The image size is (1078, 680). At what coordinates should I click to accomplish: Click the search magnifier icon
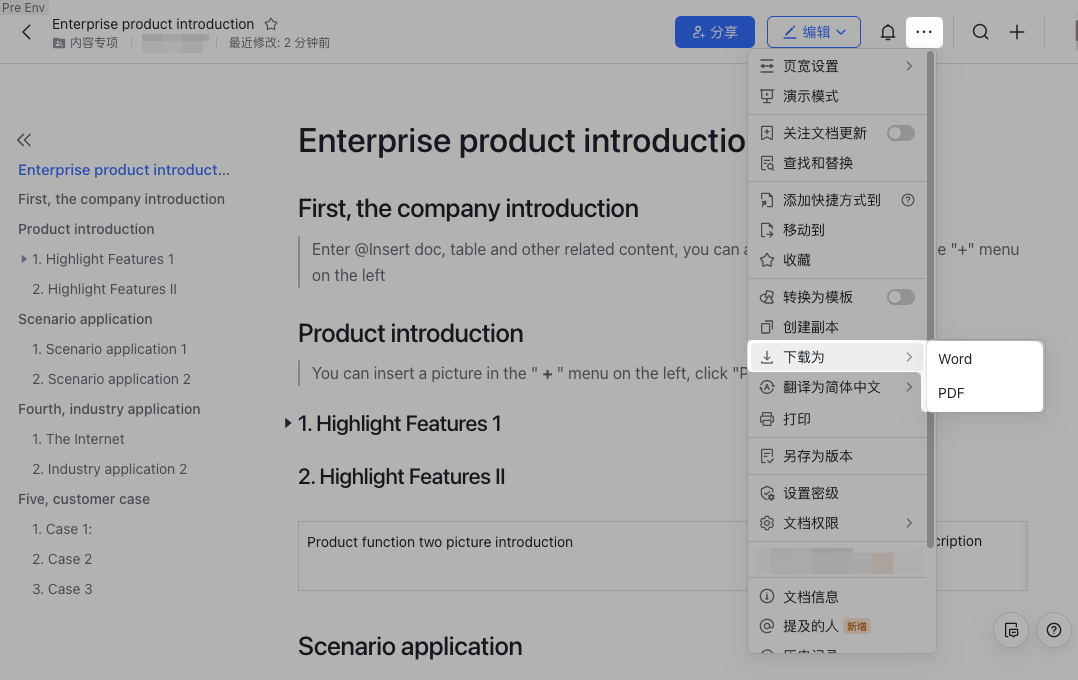pos(980,31)
